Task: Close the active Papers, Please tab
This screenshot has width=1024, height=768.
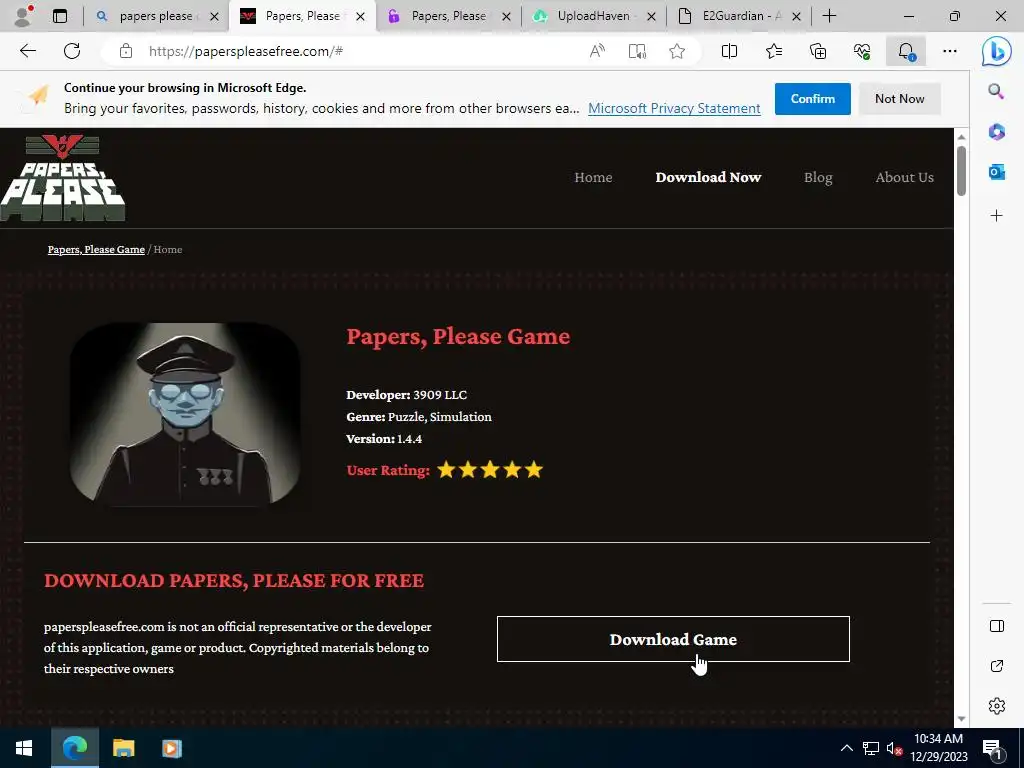Action: click(x=360, y=16)
